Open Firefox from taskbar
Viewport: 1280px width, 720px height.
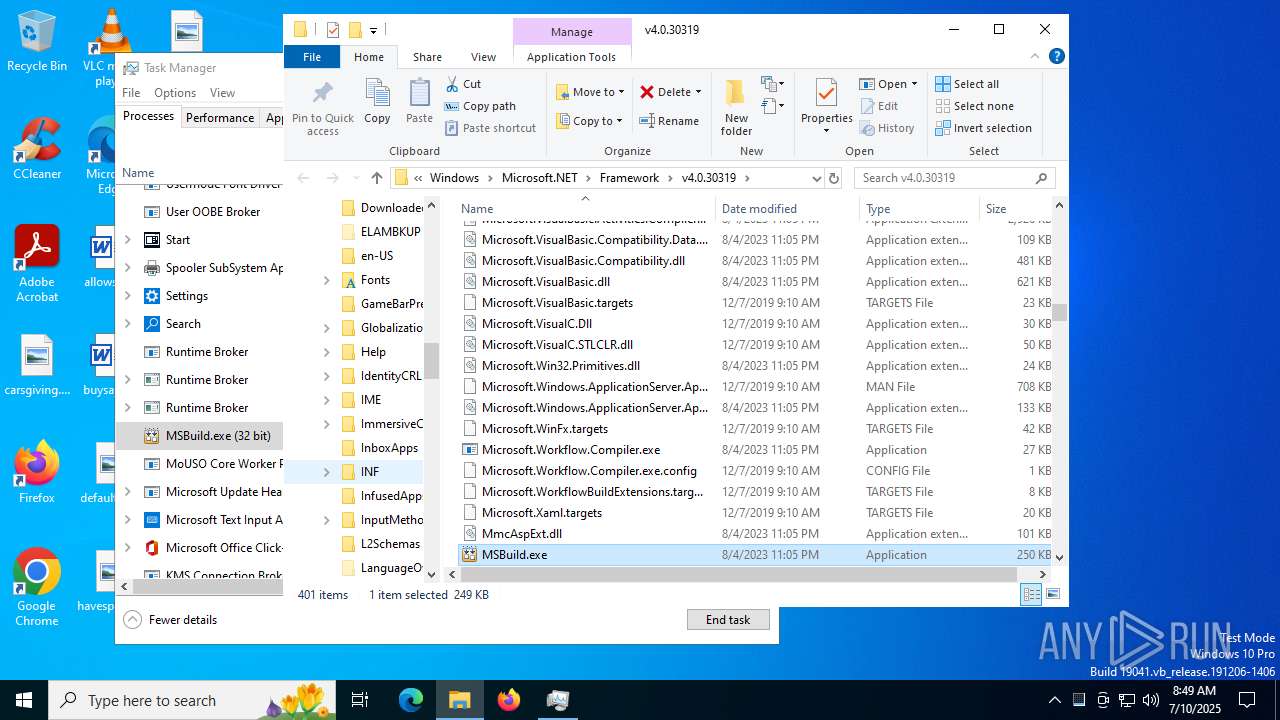pos(509,700)
